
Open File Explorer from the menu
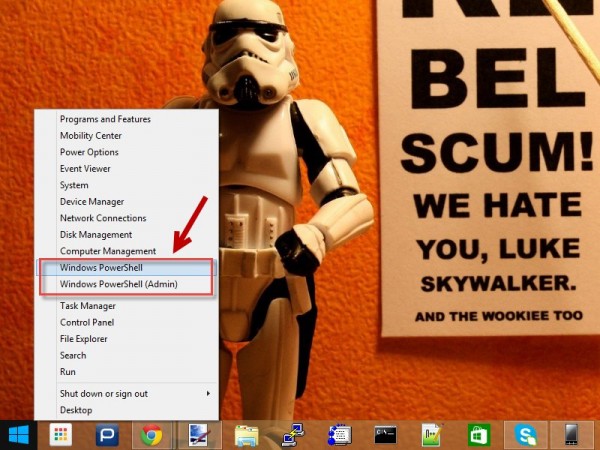coord(127,339)
